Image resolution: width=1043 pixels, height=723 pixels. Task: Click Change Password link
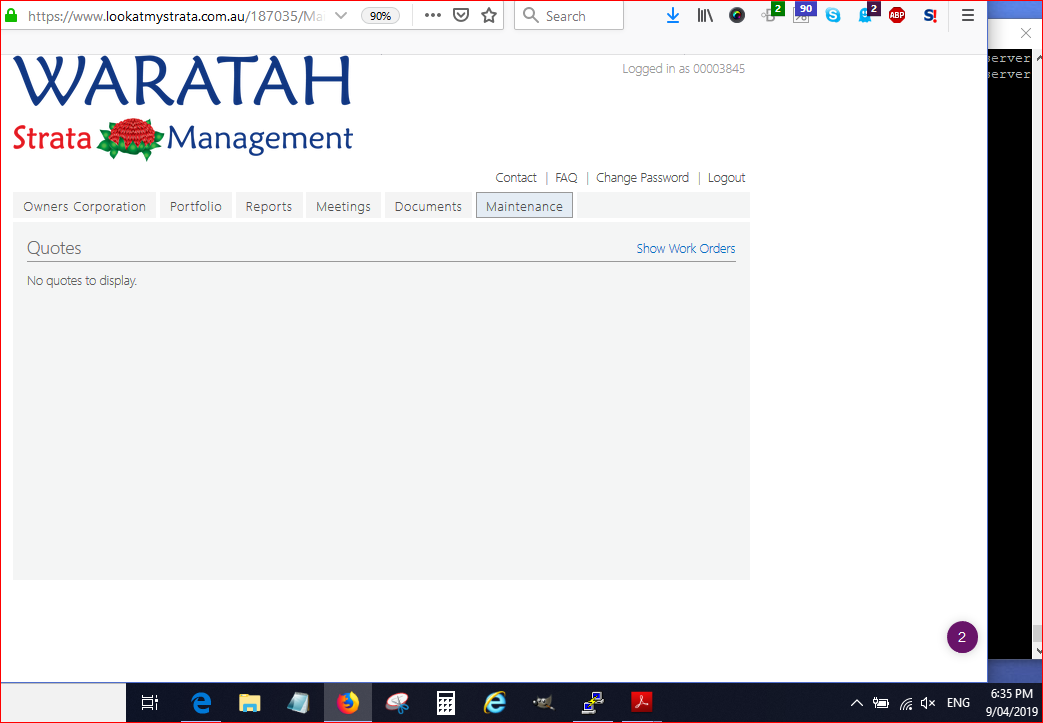[643, 178]
